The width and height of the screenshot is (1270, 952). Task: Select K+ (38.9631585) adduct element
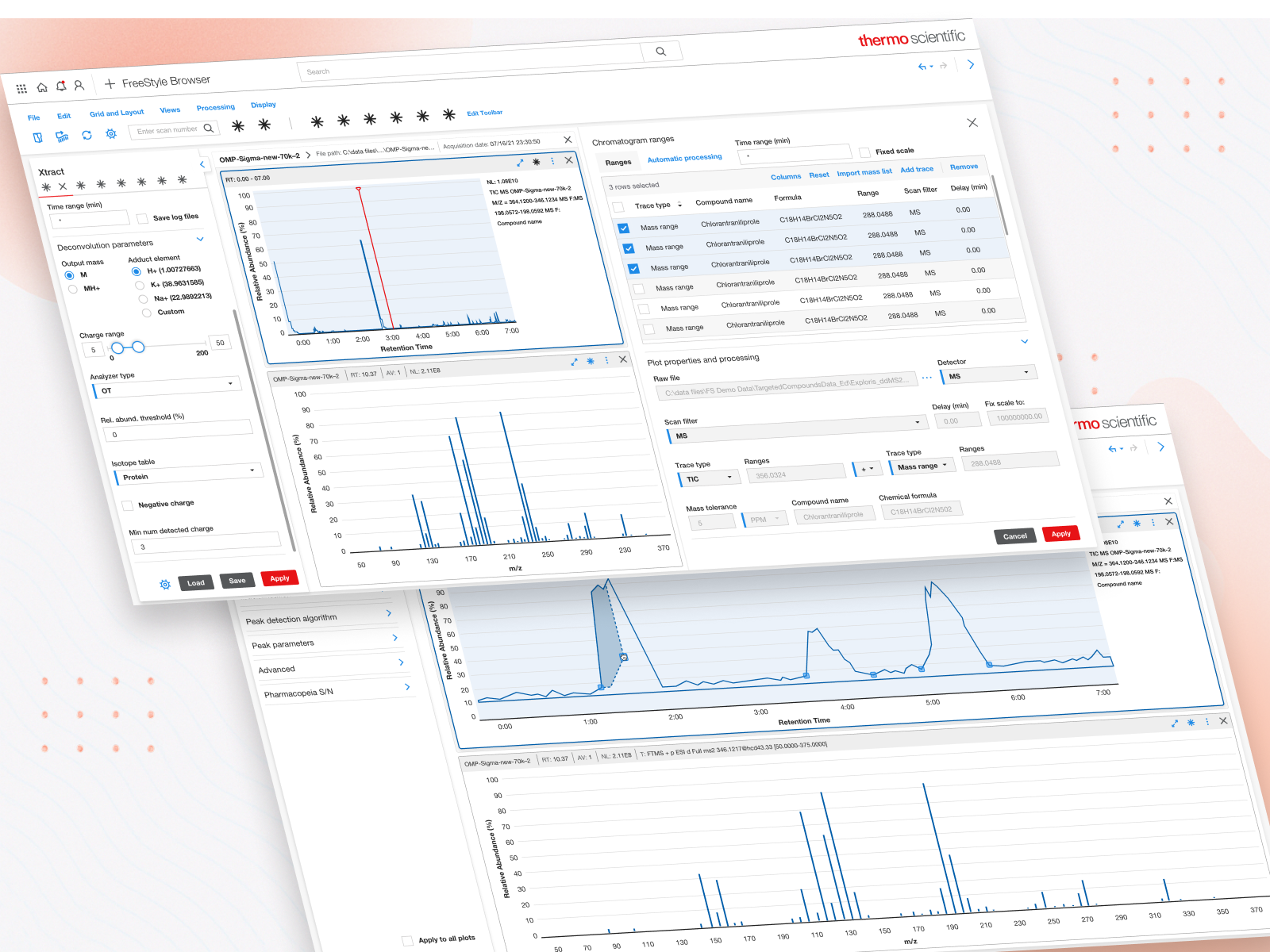click(140, 285)
